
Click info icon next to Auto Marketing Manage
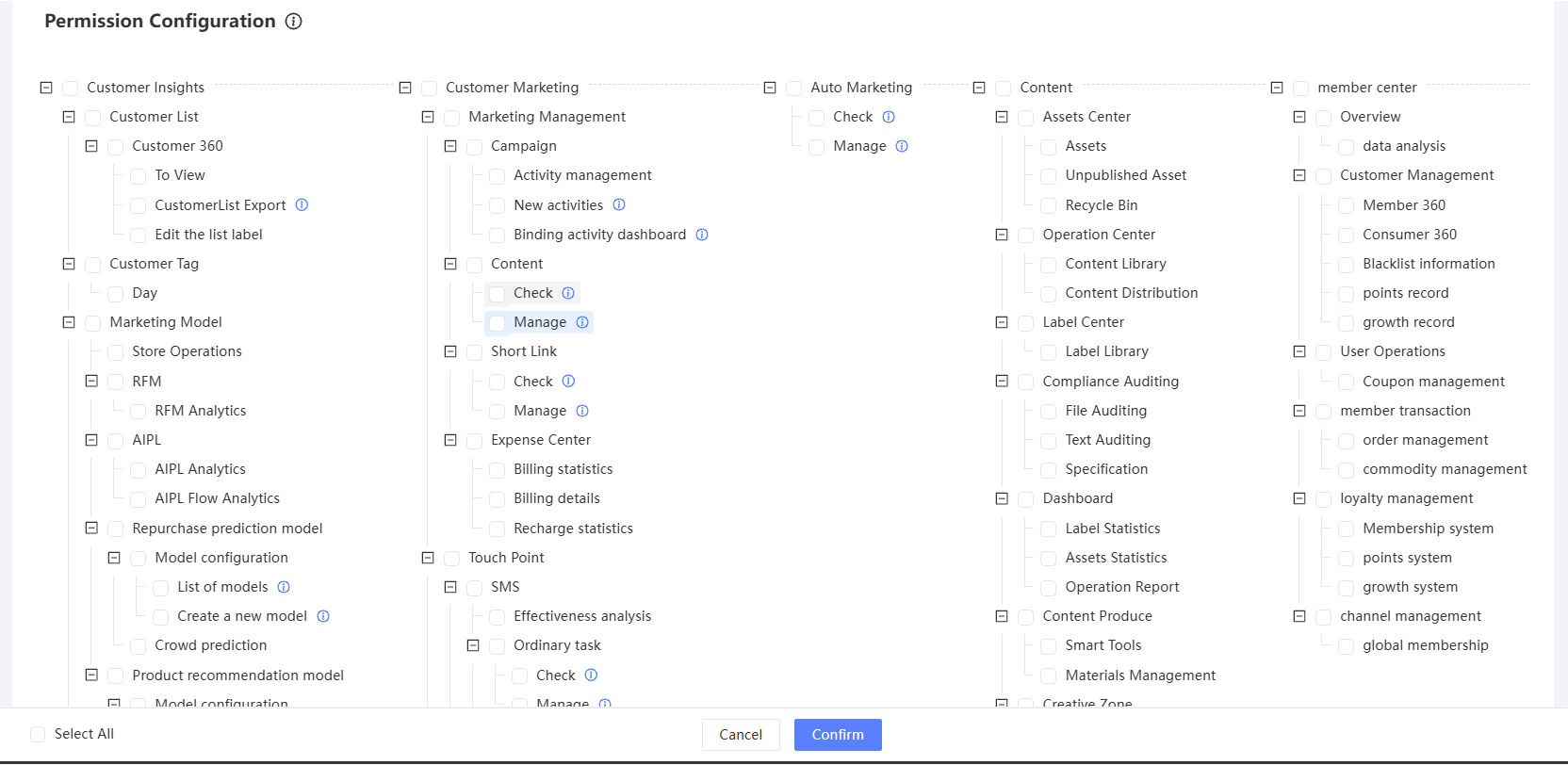(x=902, y=146)
